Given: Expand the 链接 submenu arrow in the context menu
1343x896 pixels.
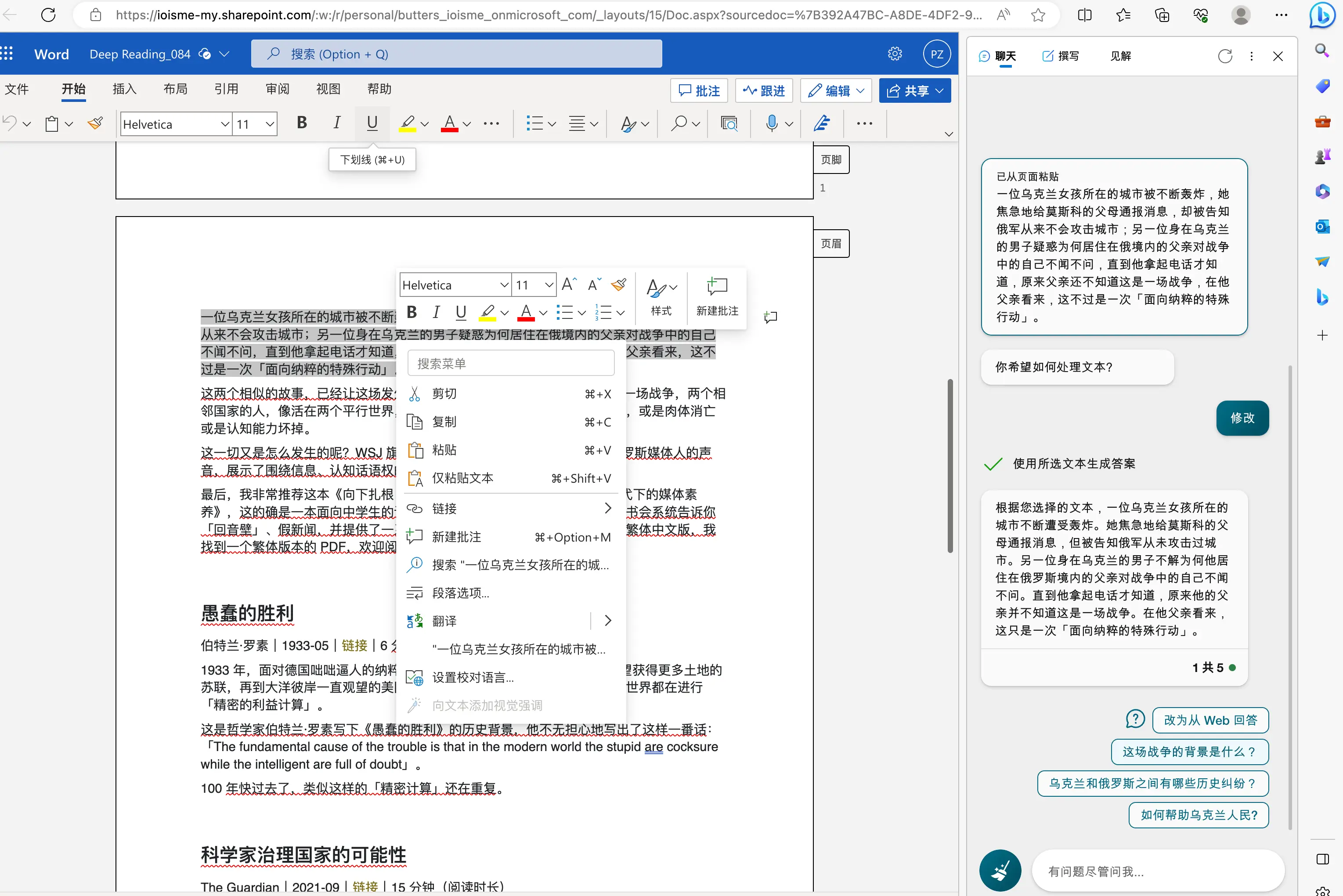Looking at the screenshot, I should (x=607, y=508).
